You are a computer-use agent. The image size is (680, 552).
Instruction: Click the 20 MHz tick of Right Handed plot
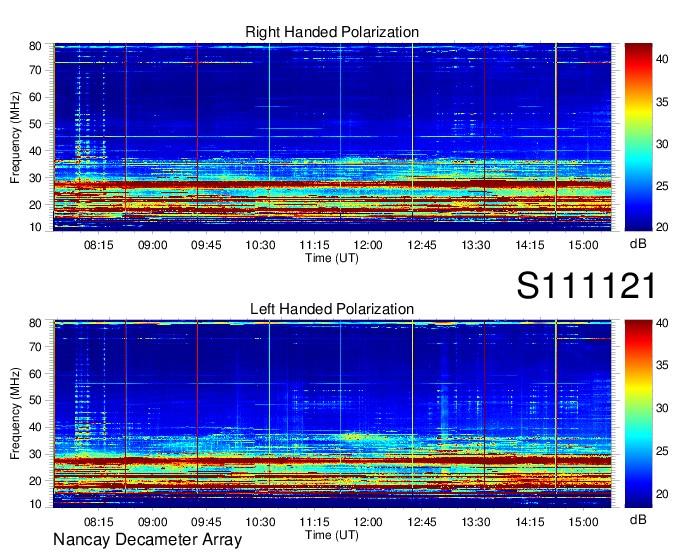[35, 205]
